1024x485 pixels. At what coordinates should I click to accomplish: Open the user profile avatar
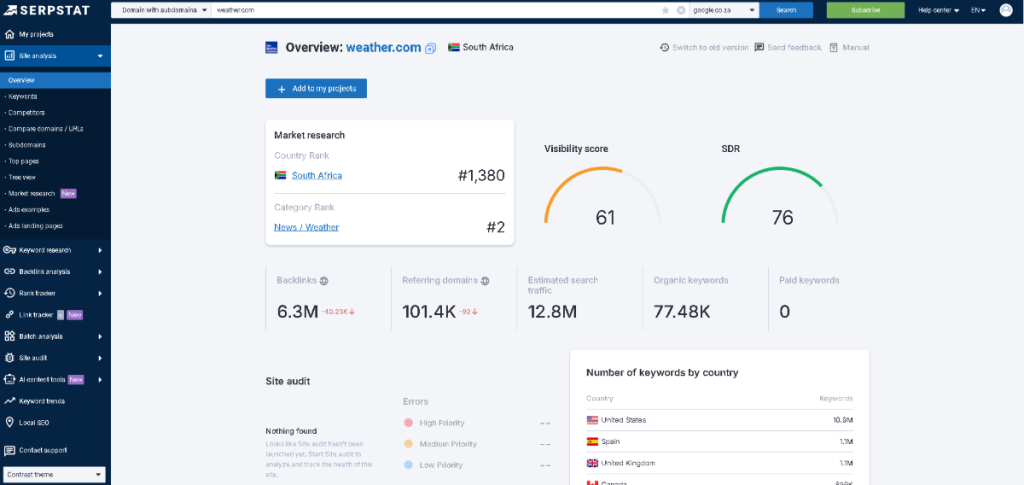(x=1005, y=10)
